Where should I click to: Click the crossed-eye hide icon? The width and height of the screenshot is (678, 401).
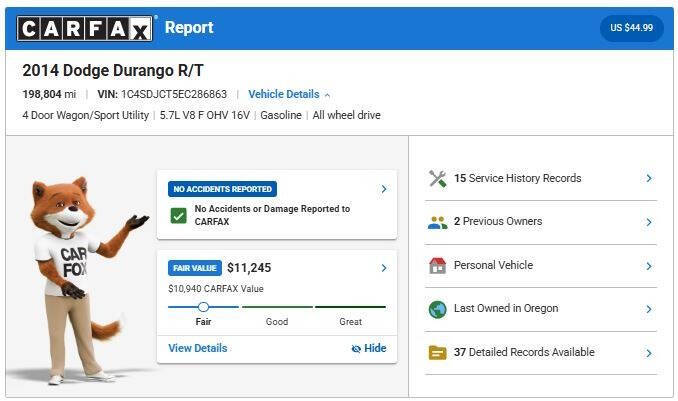click(356, 349)
